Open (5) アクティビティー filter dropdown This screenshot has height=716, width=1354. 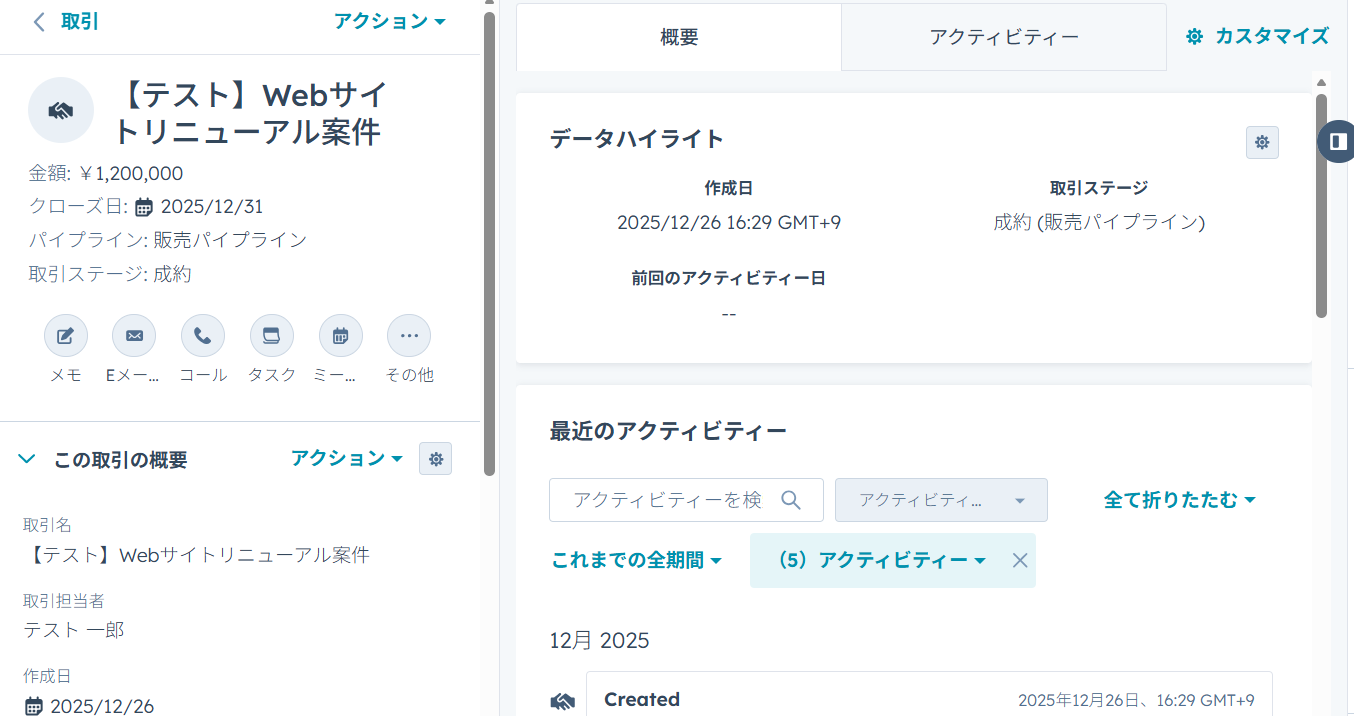pos(882,560)
